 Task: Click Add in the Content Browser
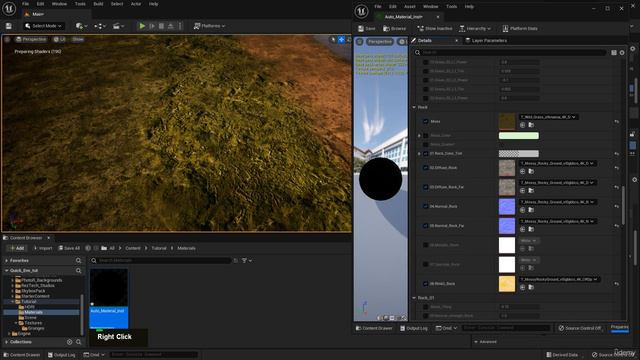[x=17, y=248]
